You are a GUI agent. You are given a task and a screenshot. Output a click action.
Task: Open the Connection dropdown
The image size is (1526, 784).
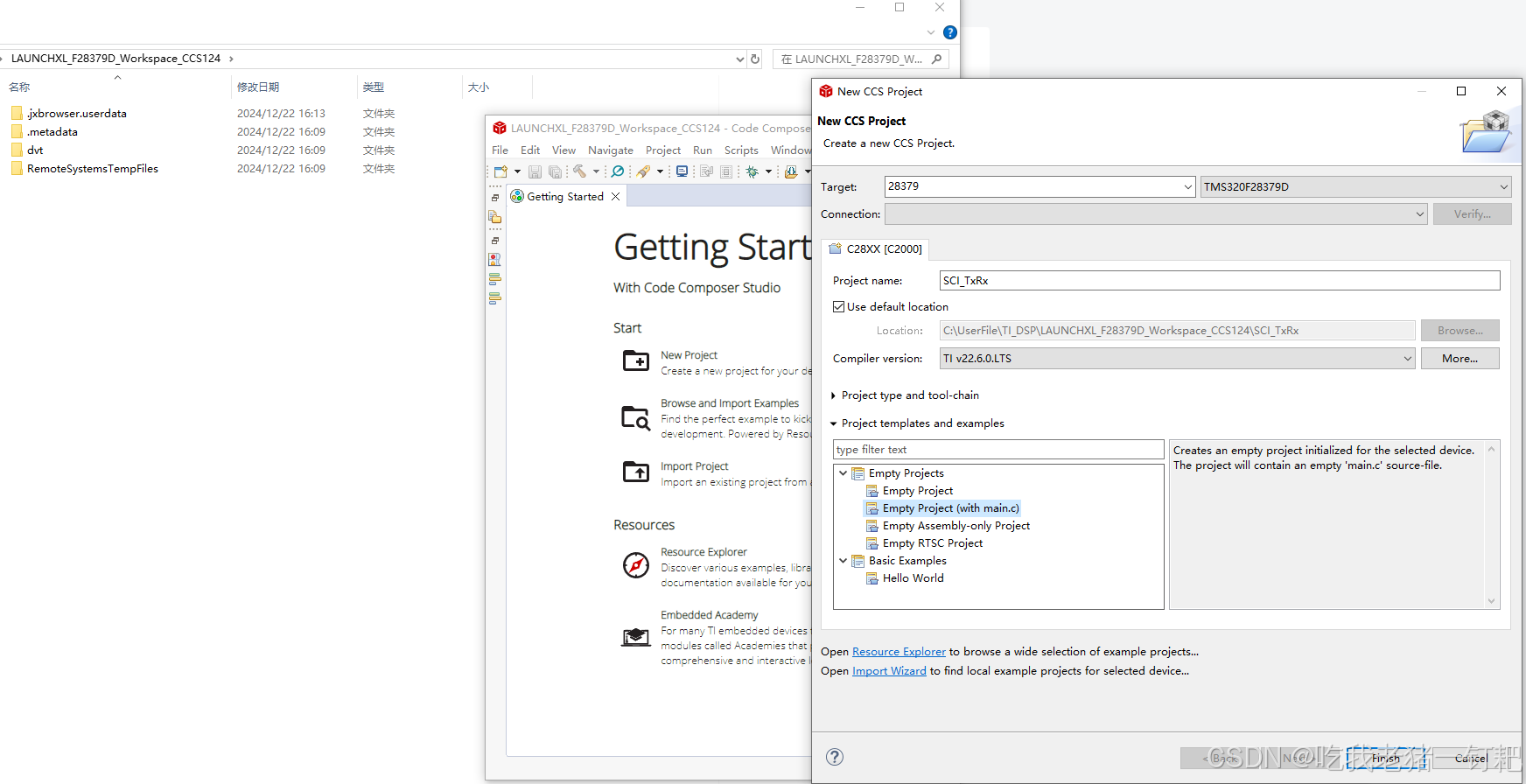tap(1419, 214)
